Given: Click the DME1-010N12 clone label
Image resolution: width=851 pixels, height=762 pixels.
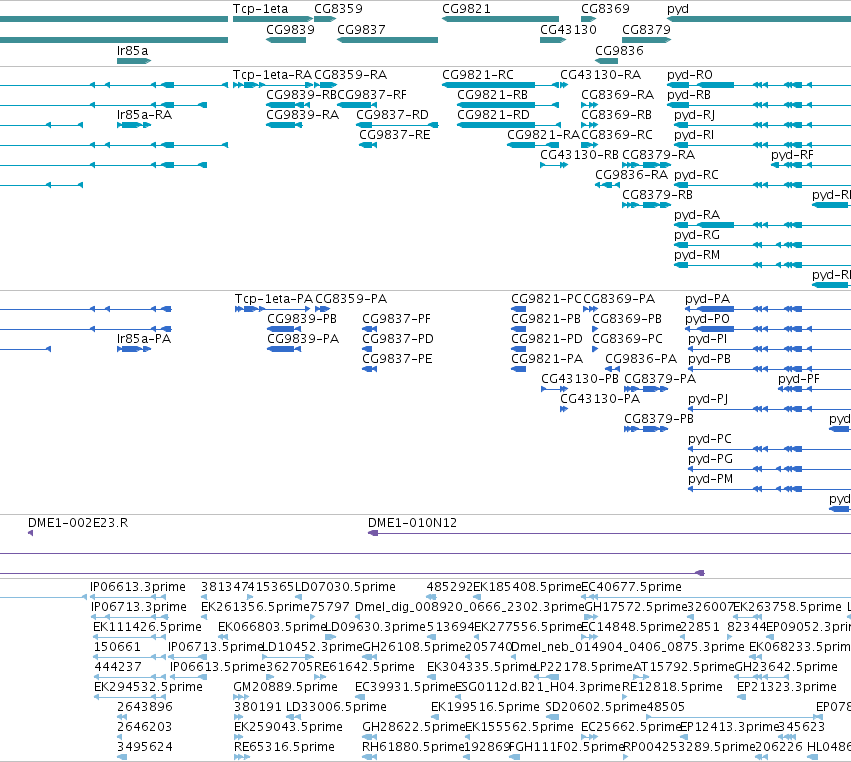Looking at the screenshot, I should [x=412, y=523].
